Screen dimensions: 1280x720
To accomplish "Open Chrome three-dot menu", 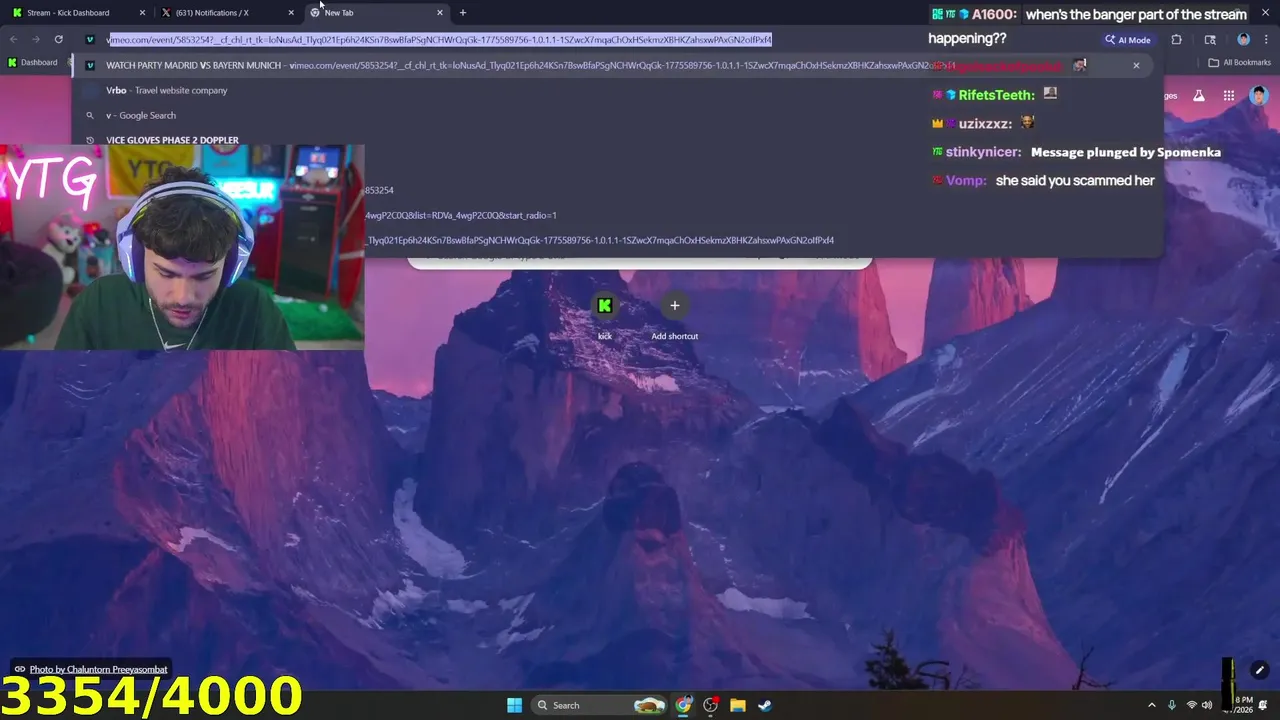I will (1266, 40).
